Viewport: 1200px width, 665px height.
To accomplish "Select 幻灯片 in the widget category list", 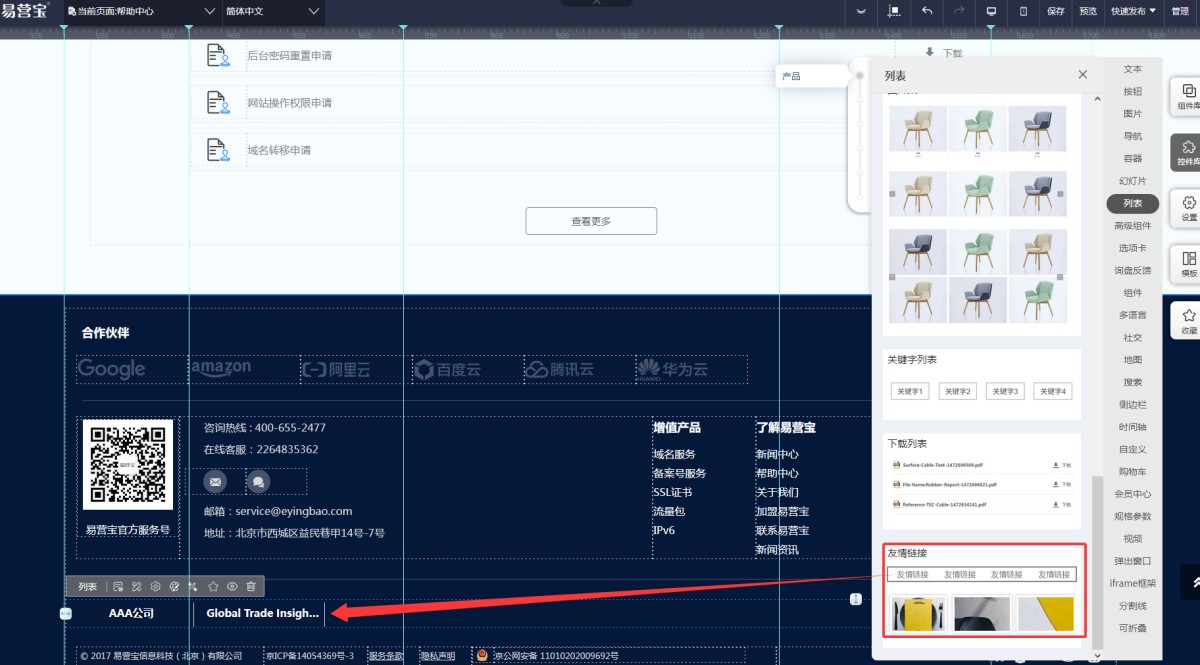I will (x=1132, y=181).
